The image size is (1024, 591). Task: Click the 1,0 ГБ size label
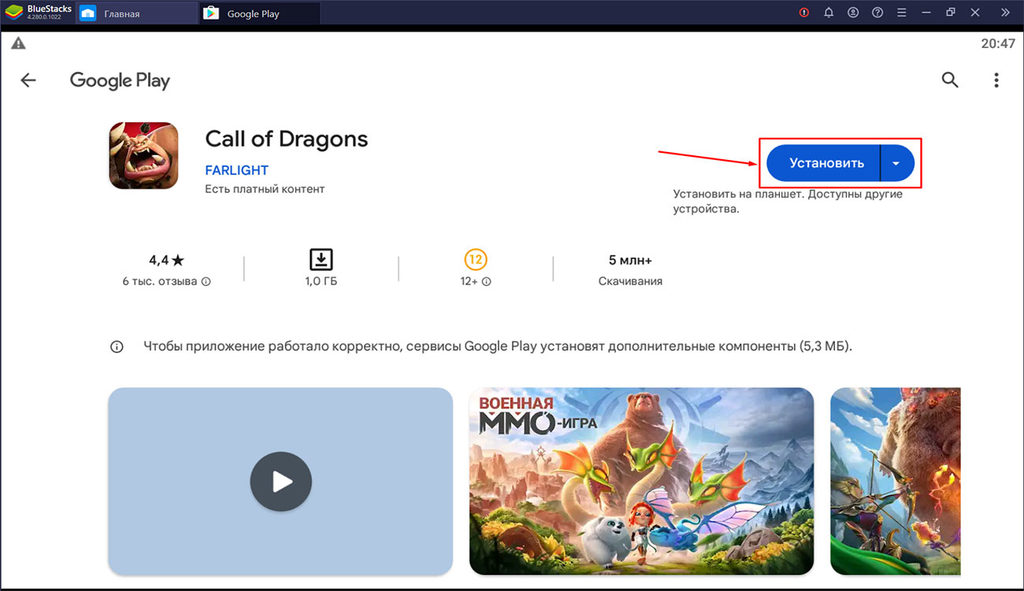point(321,281)
